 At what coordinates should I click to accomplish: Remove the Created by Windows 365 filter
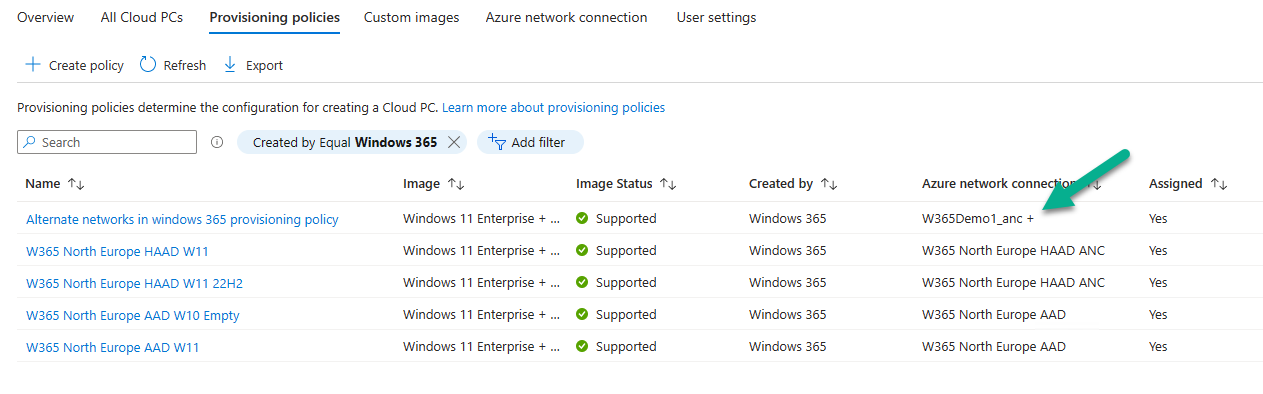point(454,143)
